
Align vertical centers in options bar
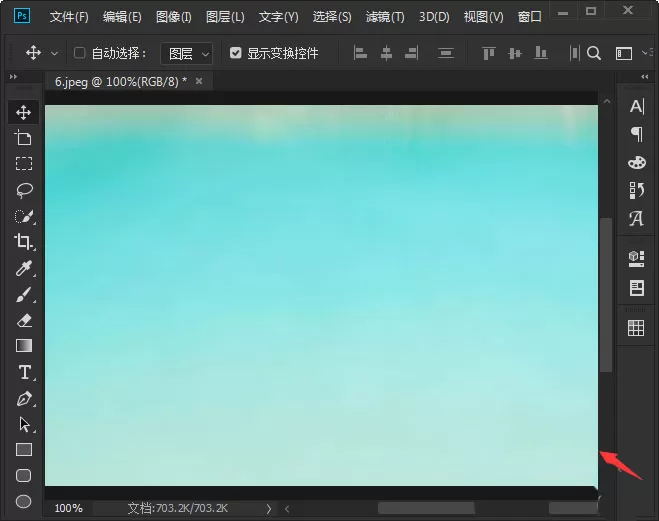tap(515, 53)
